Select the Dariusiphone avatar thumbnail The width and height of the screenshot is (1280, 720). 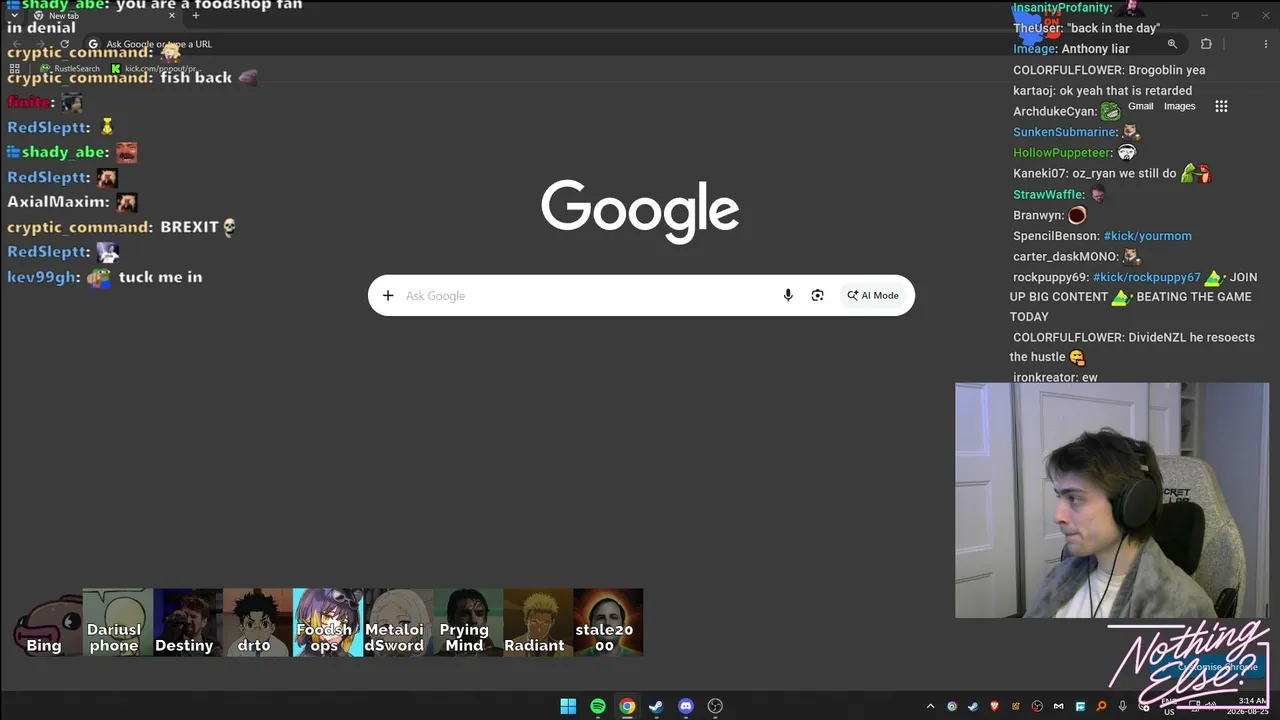tap(117, 622)
